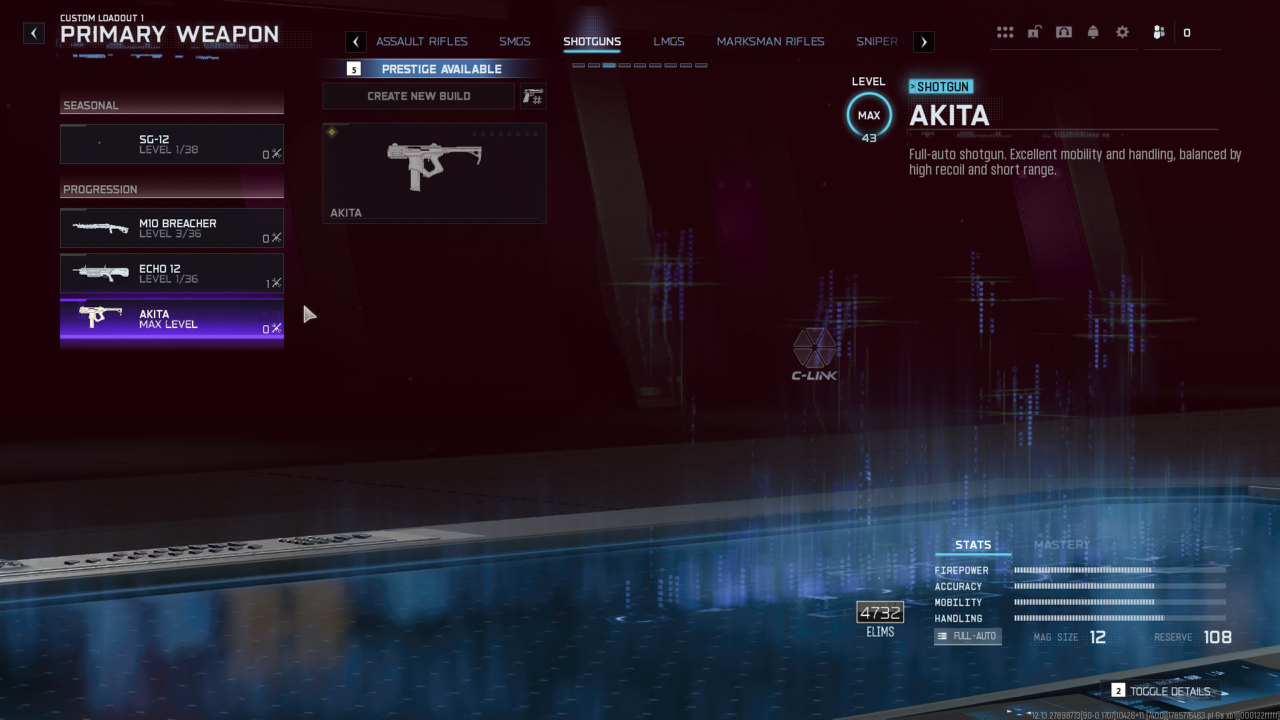Click the Progression section header
This screenshot has width=1280, height=720.
tap(172, 189)
